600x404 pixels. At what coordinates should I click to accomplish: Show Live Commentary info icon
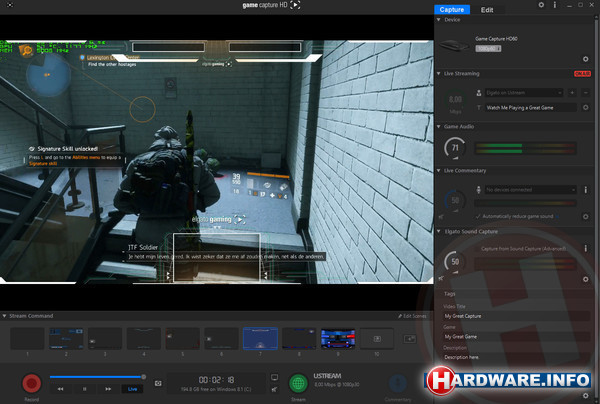[x=585, y=190]
